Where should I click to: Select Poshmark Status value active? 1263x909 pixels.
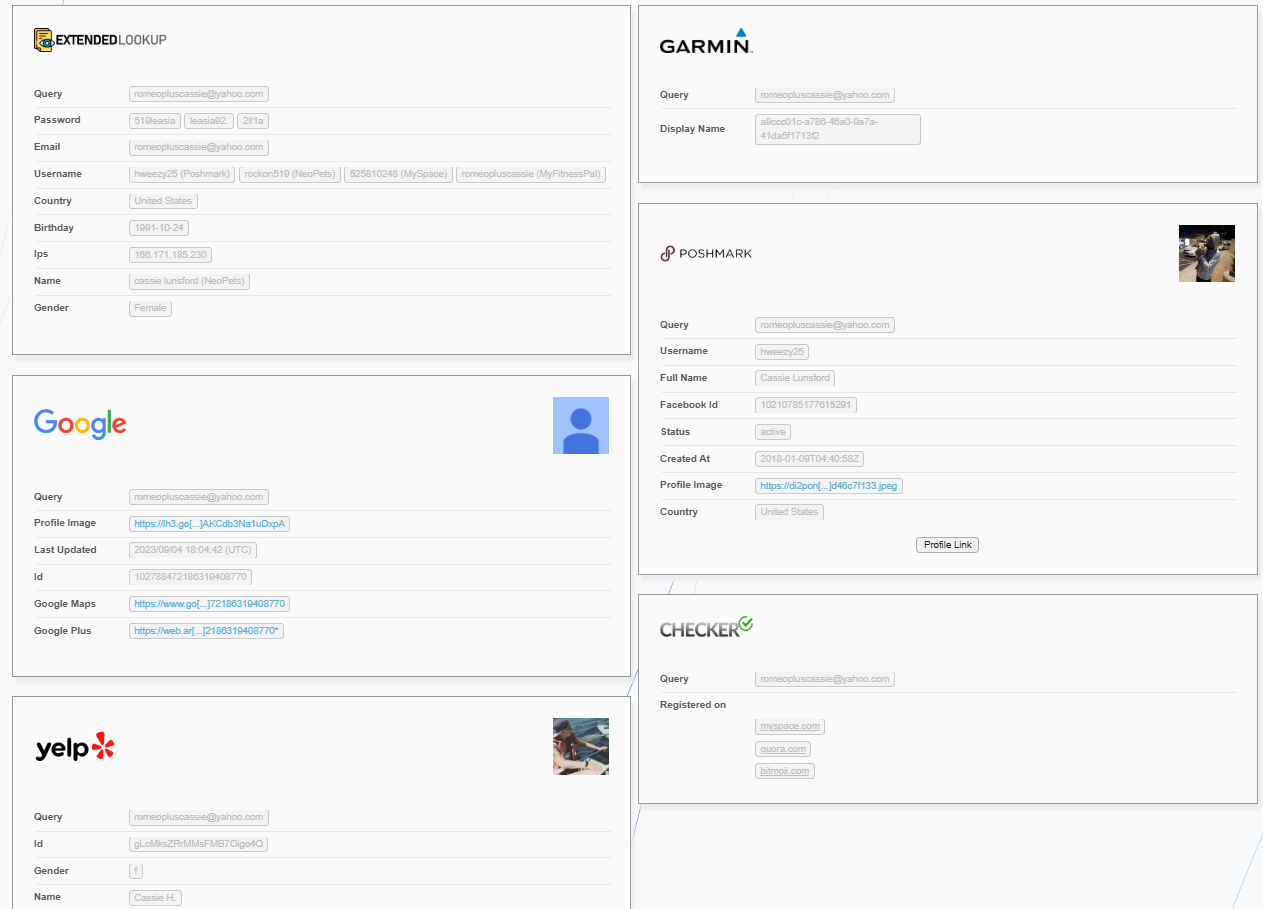click(x=773, y=432)
